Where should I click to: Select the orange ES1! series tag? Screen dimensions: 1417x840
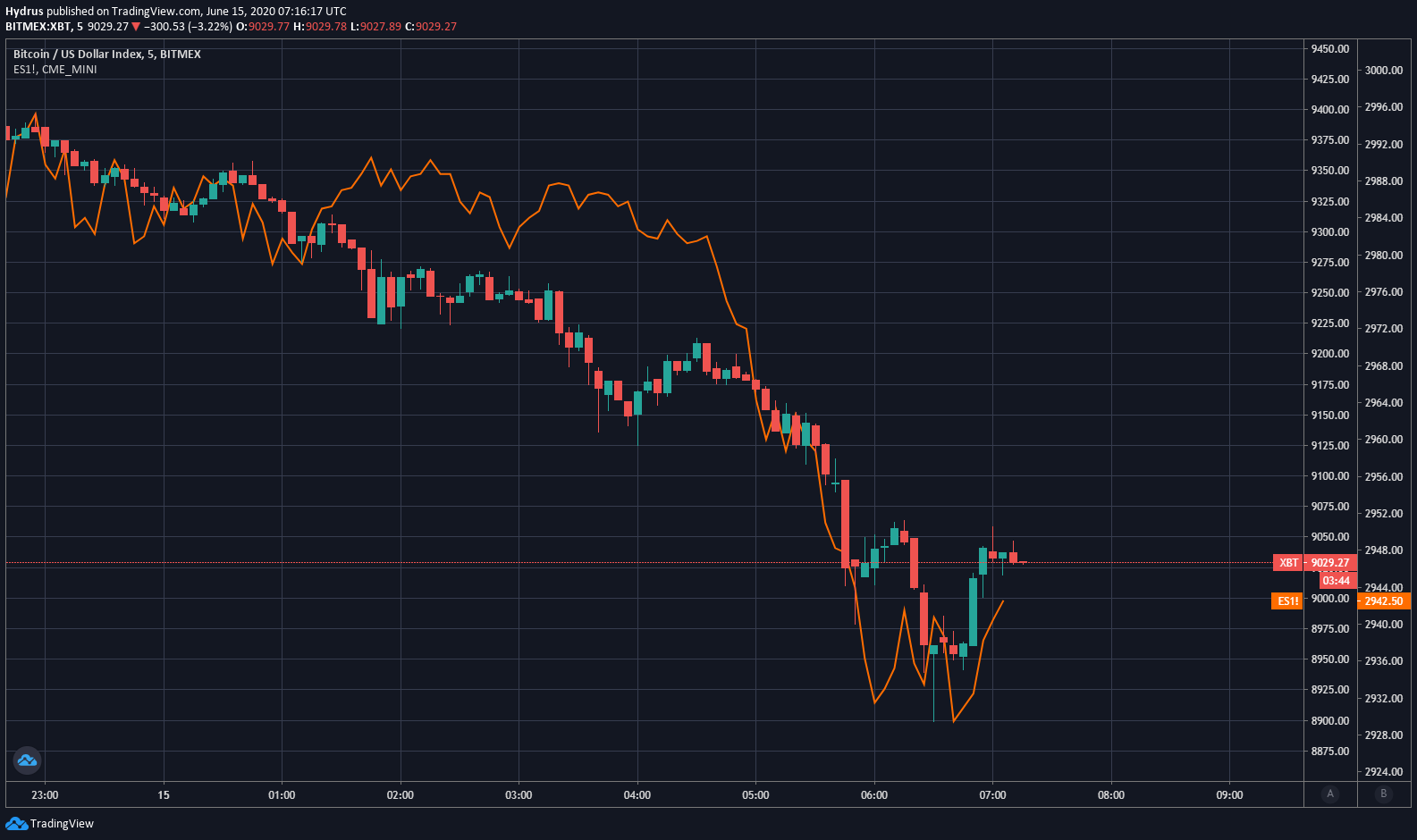point(1287,601)
